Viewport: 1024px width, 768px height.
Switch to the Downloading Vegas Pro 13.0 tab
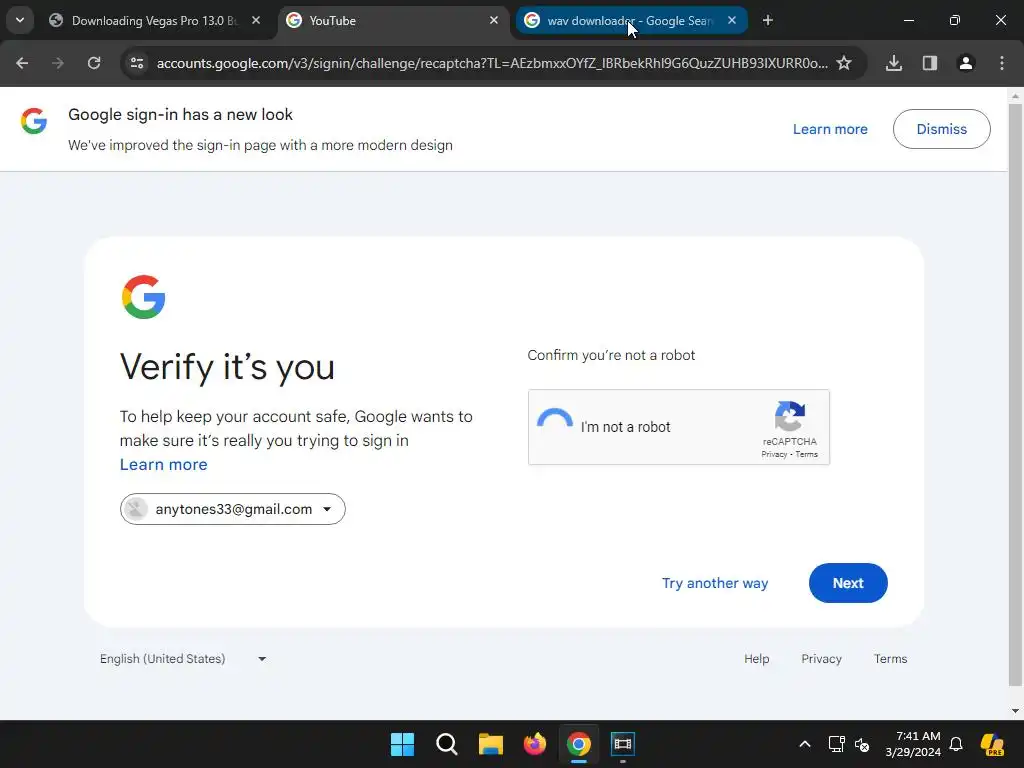[154, 21]
